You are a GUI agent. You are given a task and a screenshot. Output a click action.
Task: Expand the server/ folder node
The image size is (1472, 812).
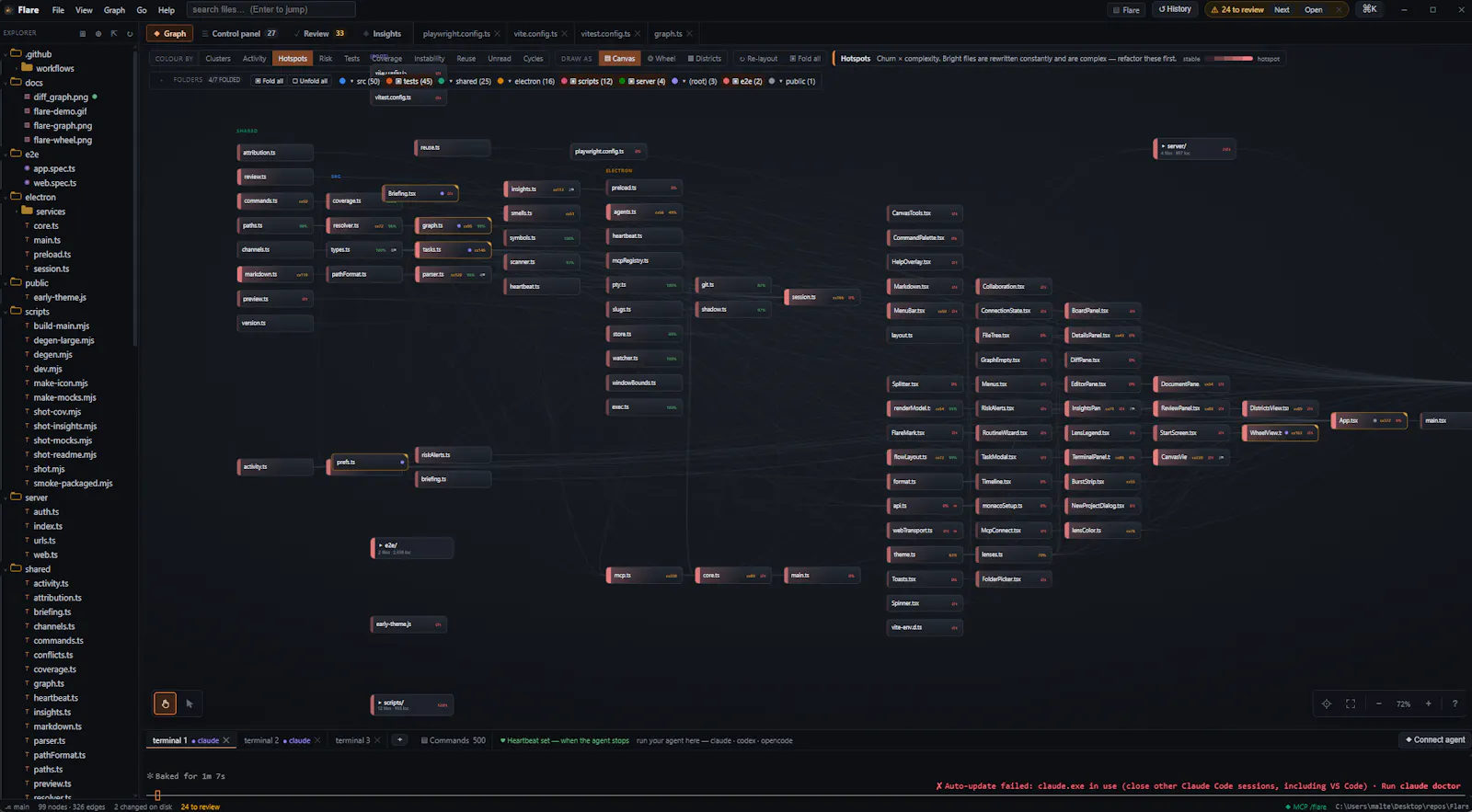pyautogui.click(x=1194, y=148)
